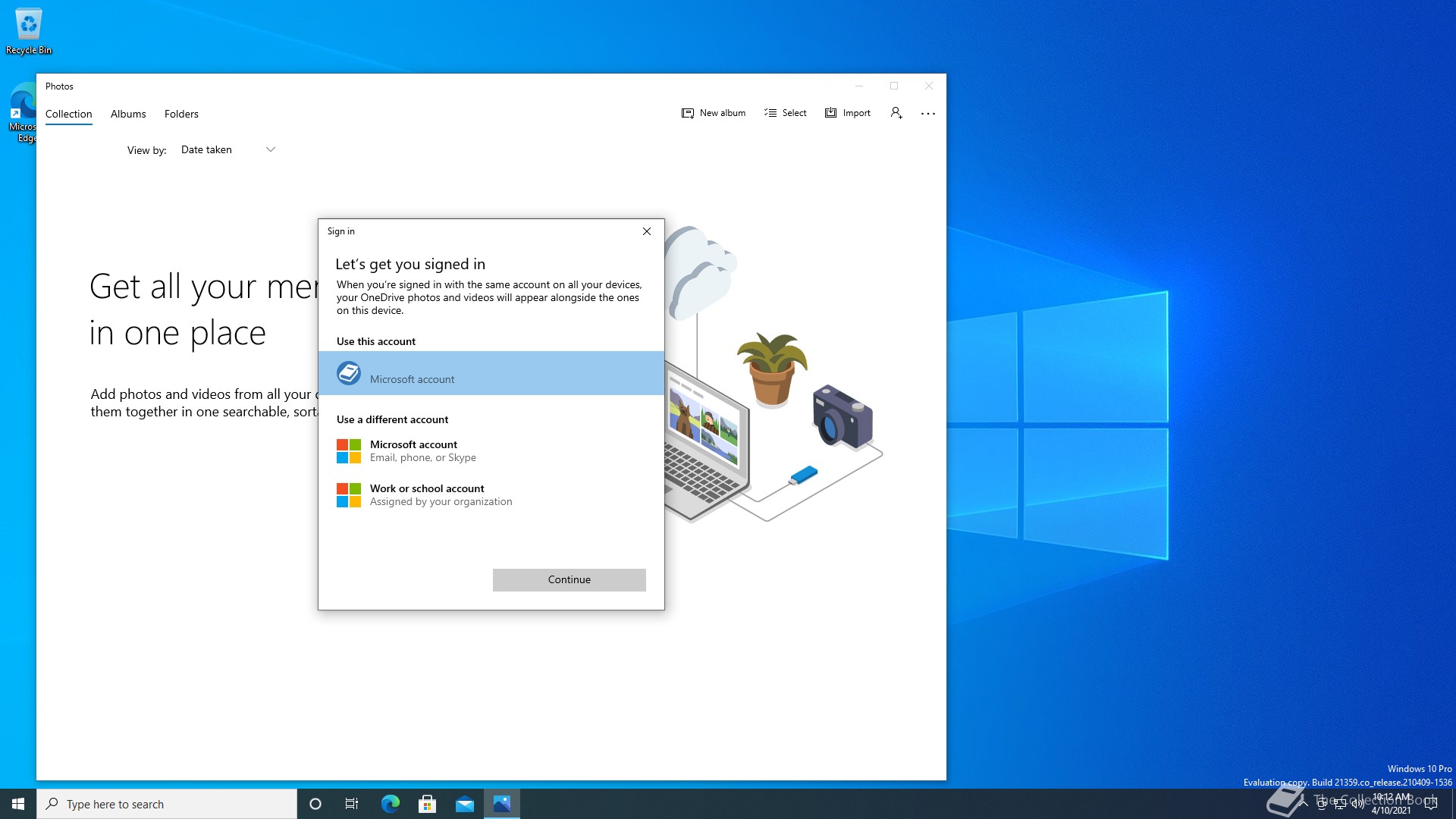Open the notification center icon

1431,804
